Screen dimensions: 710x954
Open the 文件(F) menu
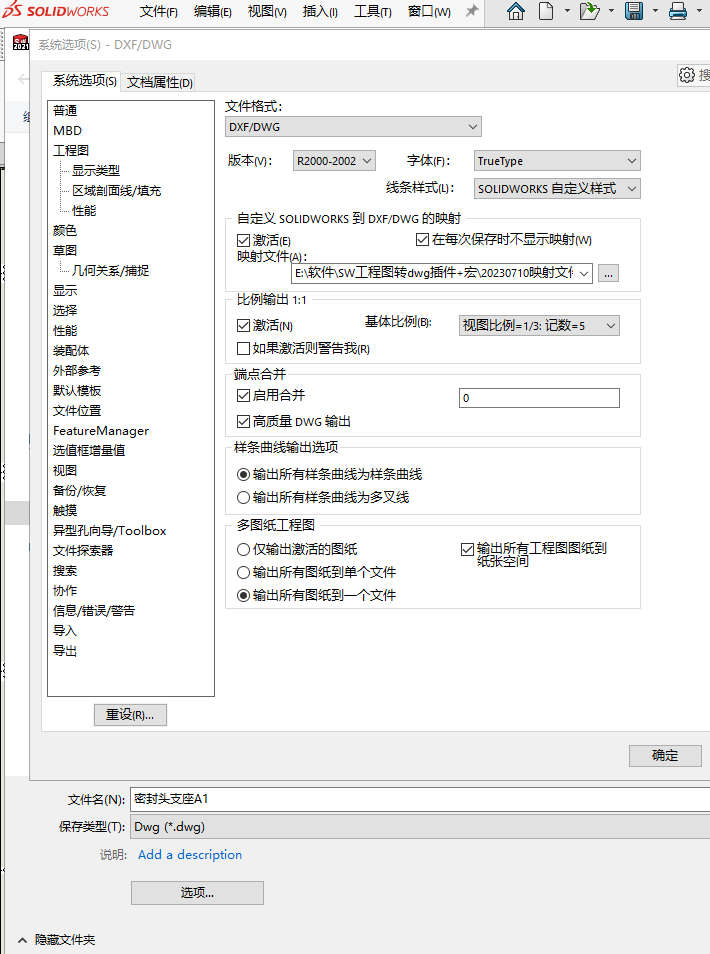tap(159, 12)
